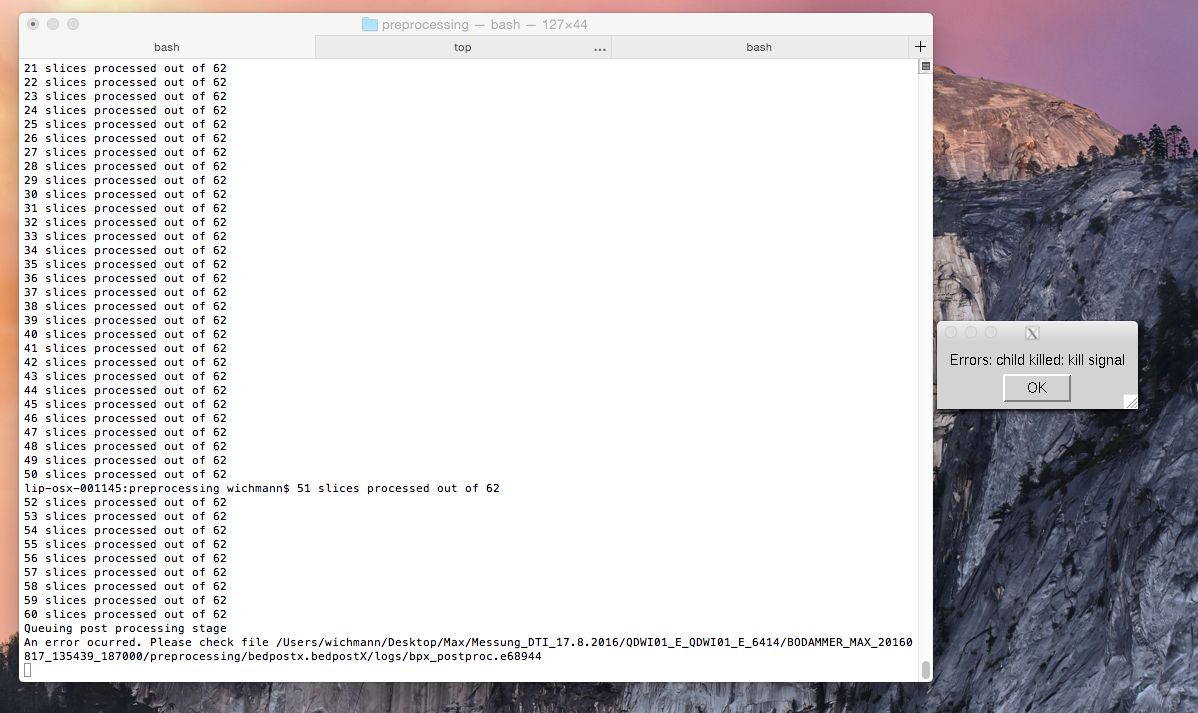Click OK in the error dialog
Viewport: 1198px width, 713px height.
[1036, 387]
